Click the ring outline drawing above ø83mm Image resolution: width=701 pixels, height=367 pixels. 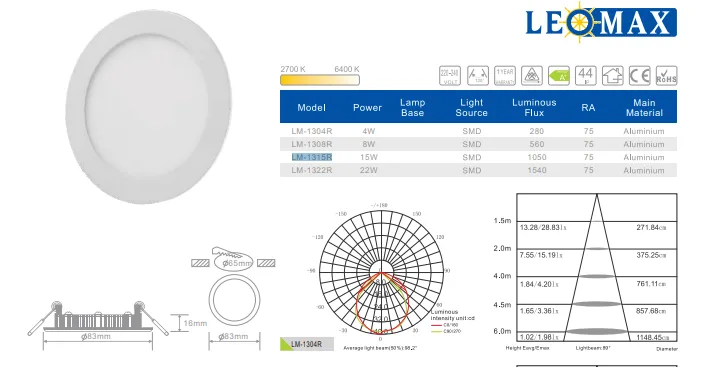[x=234, y=300]
